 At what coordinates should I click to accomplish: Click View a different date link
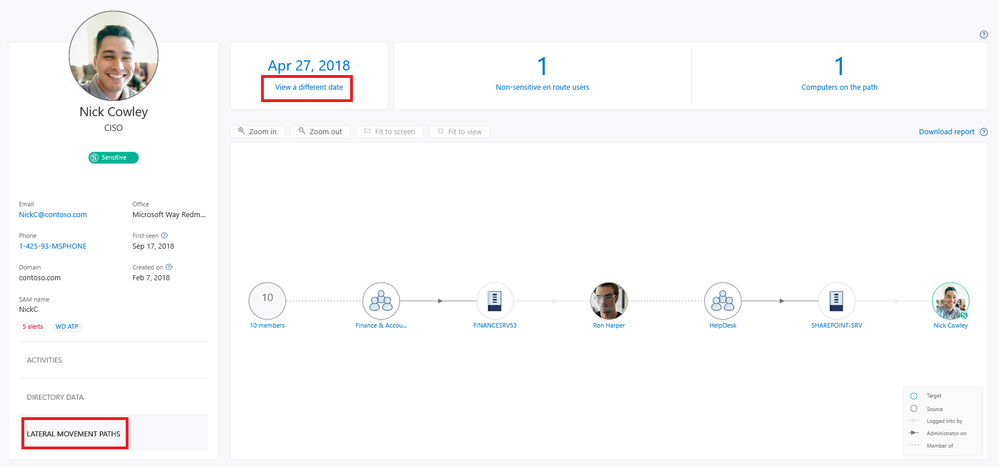point(308,87)
